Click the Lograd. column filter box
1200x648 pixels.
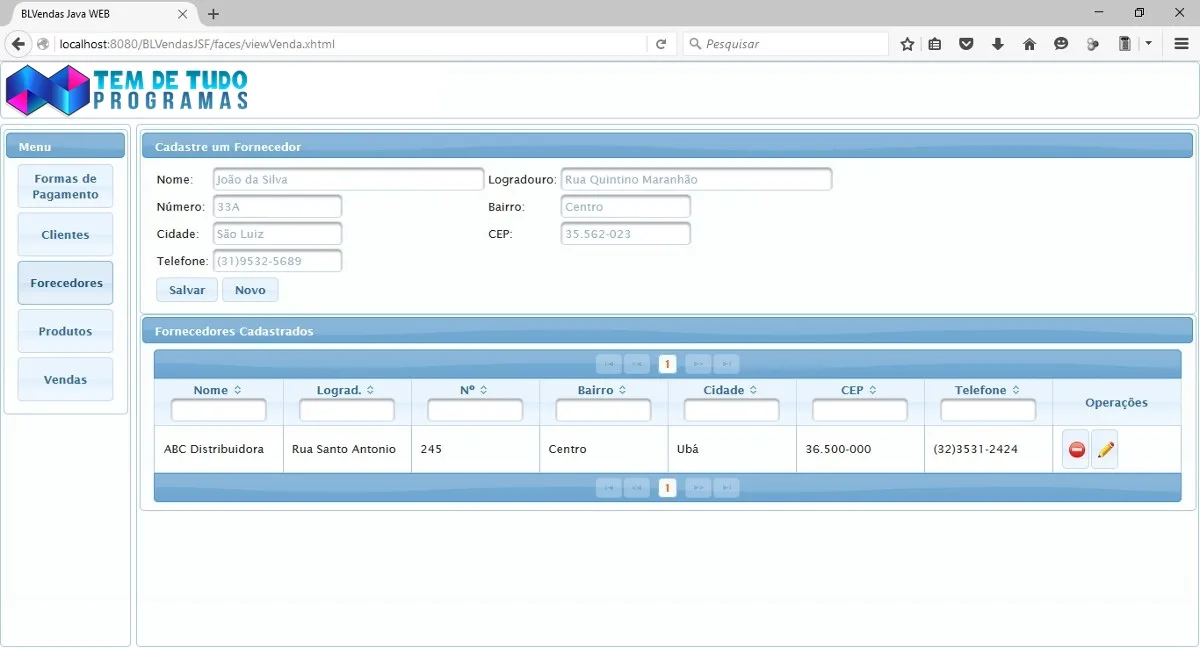[347, 411]
